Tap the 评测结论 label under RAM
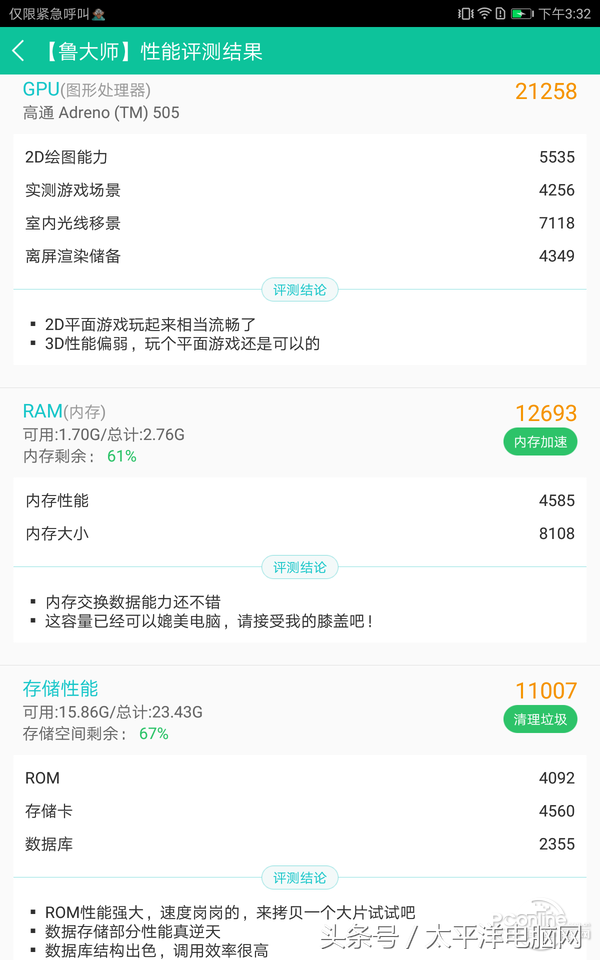 coord(300,567)
